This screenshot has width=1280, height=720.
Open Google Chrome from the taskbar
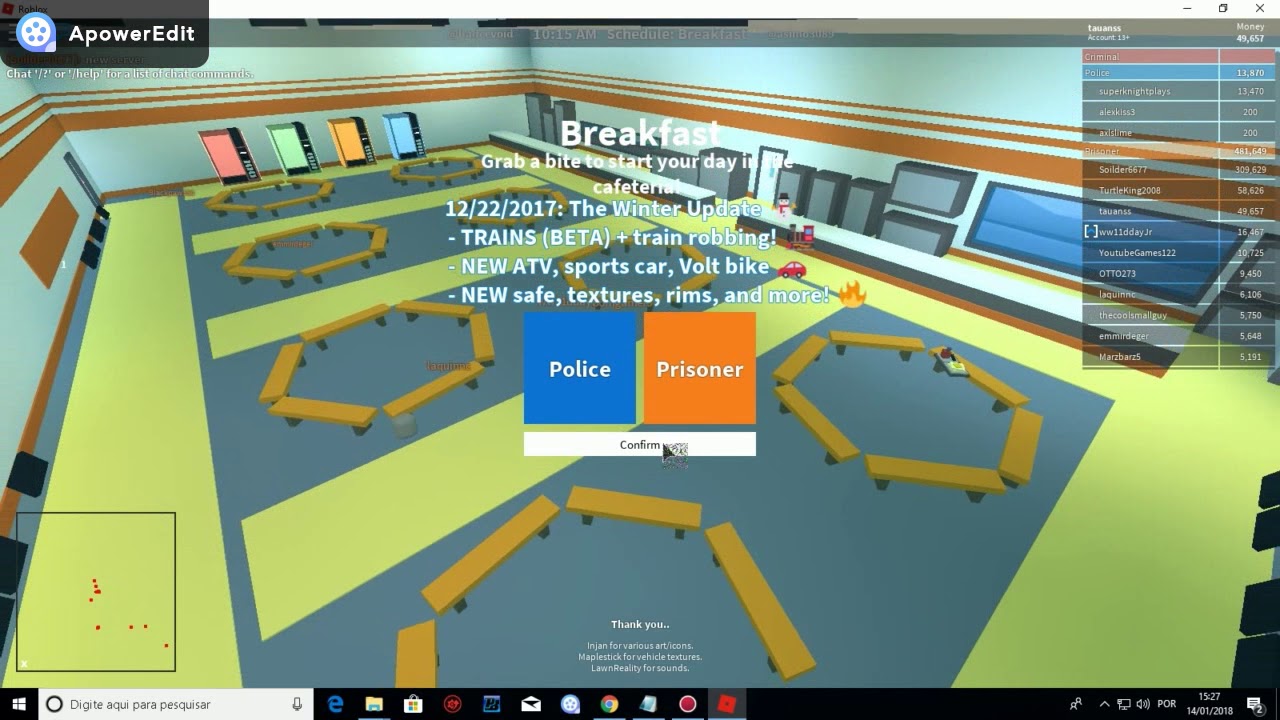[x=609, y=704]
